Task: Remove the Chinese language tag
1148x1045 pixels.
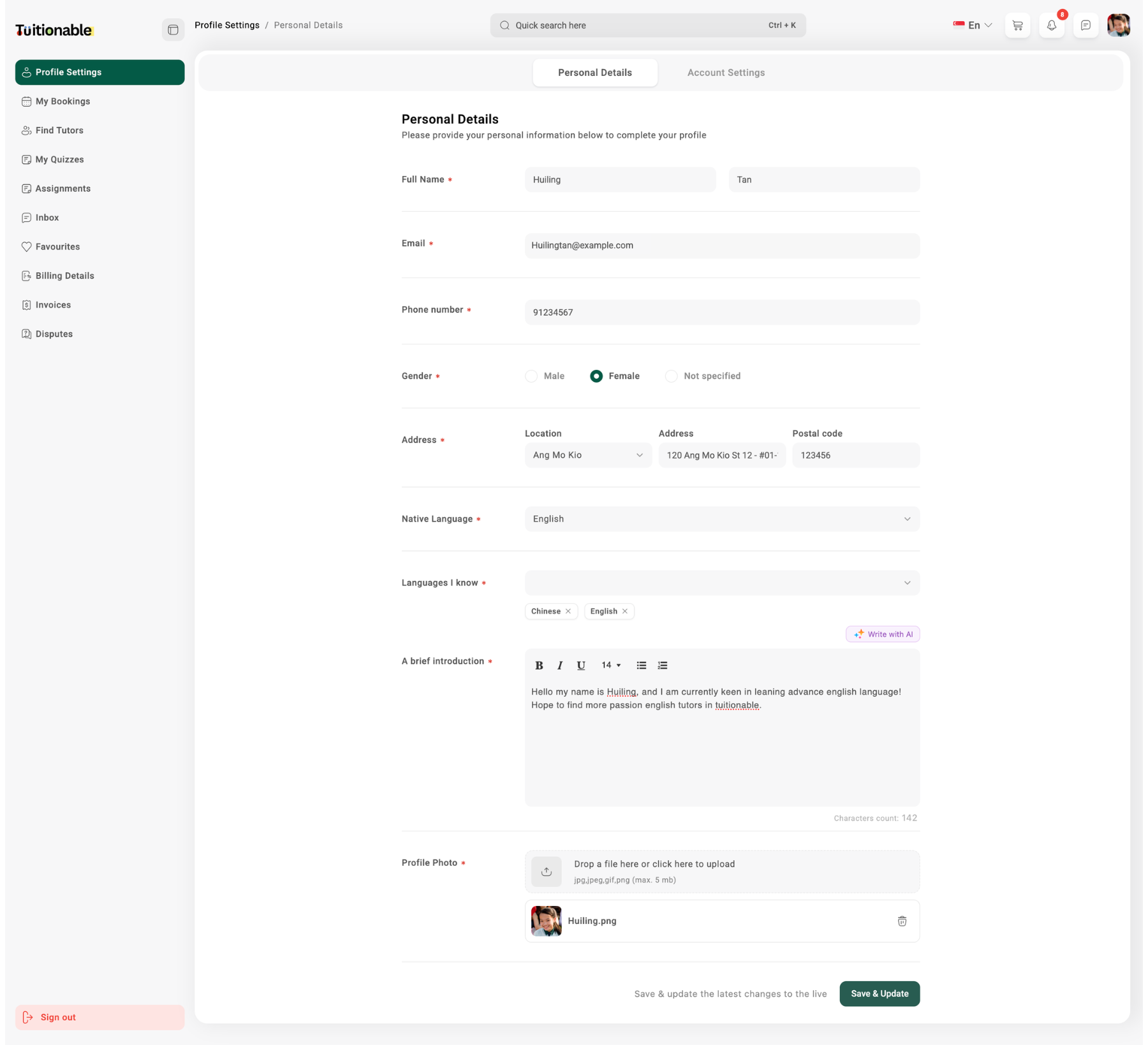Action: pyautogui.click(x=568, y=611)
